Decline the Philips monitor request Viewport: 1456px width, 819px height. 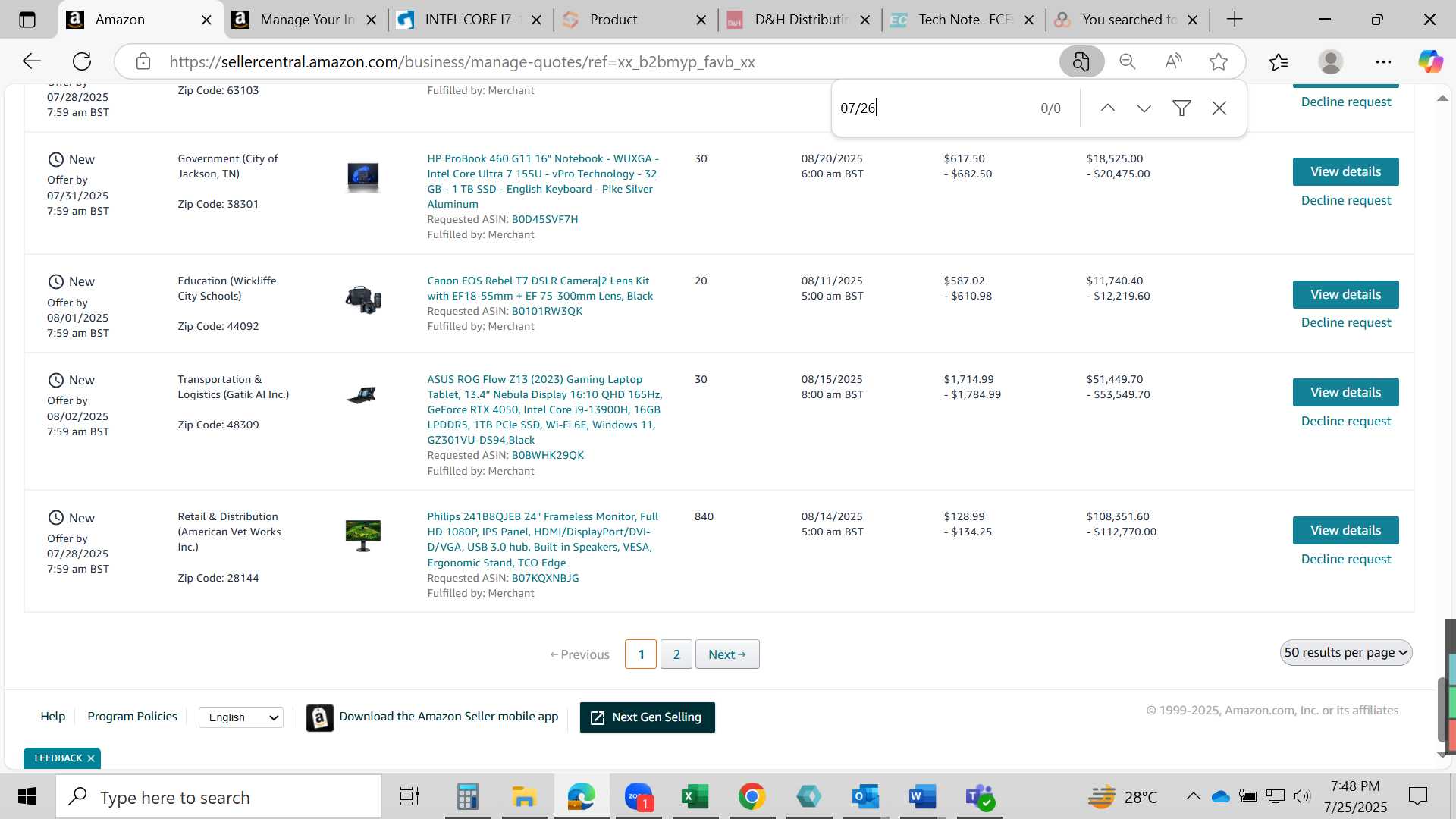point(1346,559)
